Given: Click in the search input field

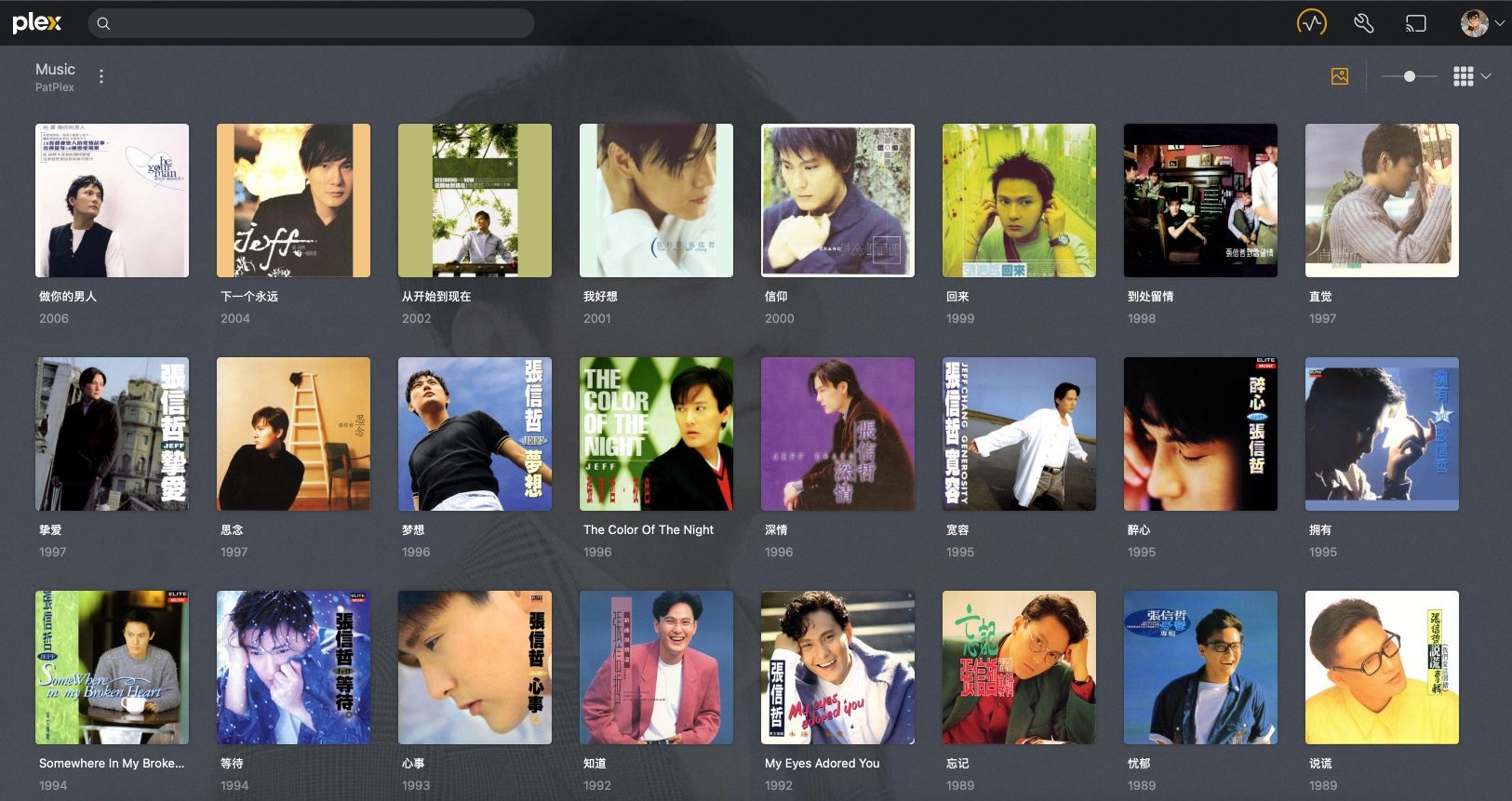Looking at the screenshot, I should [316, 23].
